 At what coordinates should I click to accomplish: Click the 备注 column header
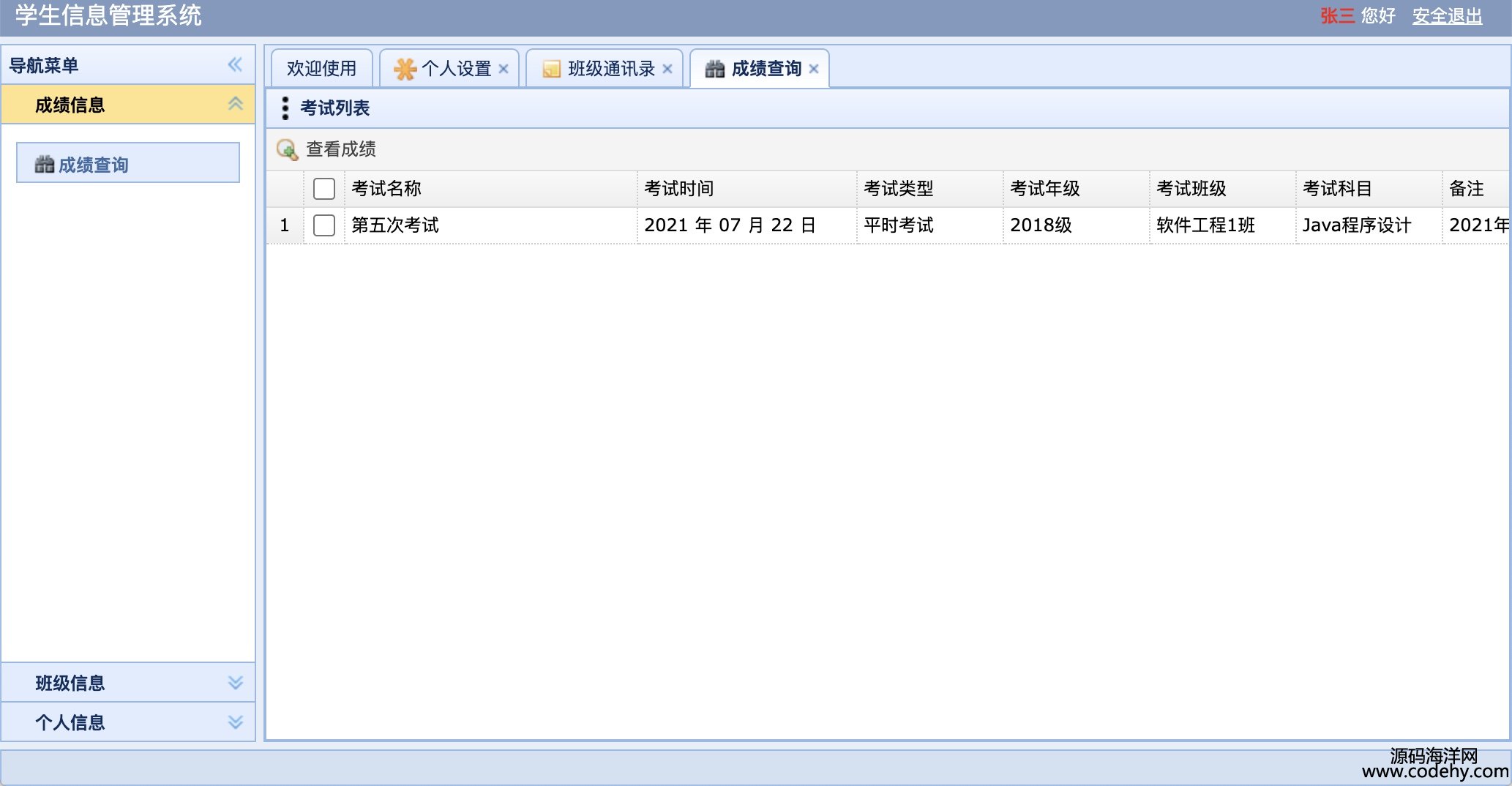click(1476, 189)
